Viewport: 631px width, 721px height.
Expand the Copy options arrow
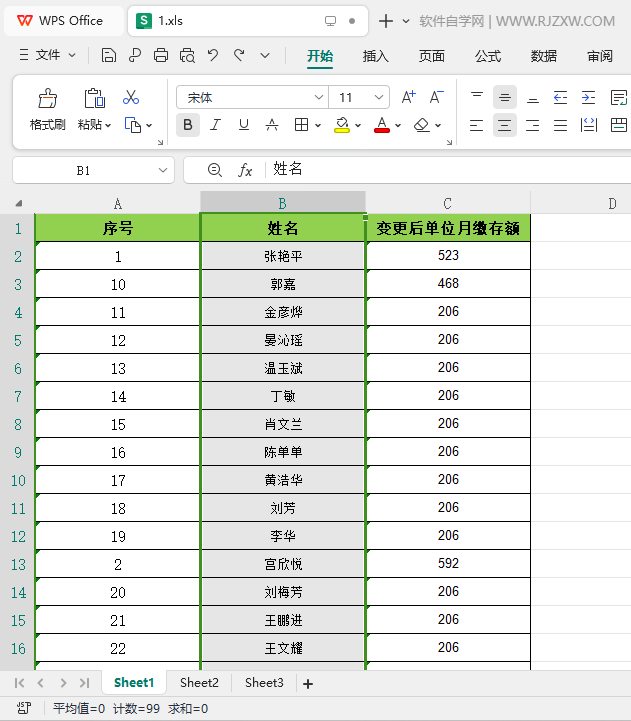[149, 125]
